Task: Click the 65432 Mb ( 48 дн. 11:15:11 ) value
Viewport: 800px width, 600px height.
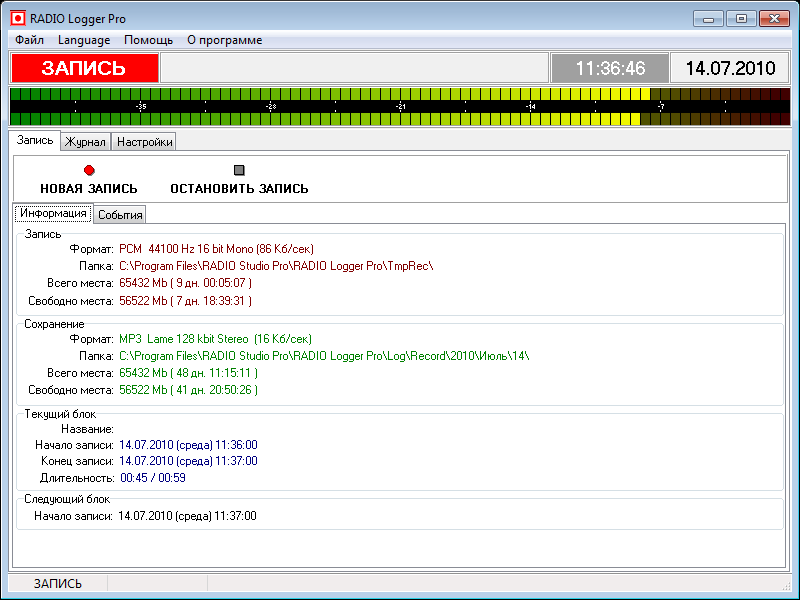Action: (188, 373)
